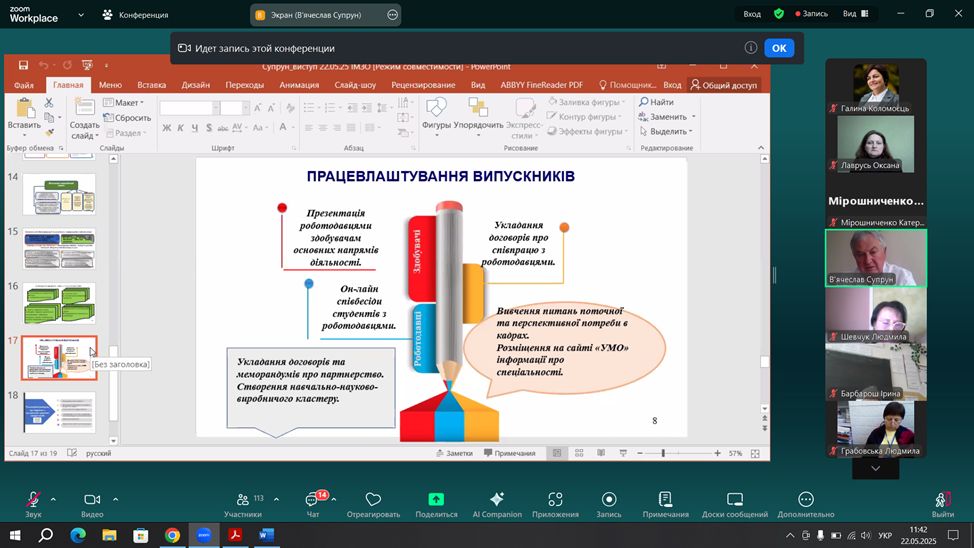Adjust the PowerPoint zoom slider
Viewport: 974px width, 548px height.
tap(663, 453)
